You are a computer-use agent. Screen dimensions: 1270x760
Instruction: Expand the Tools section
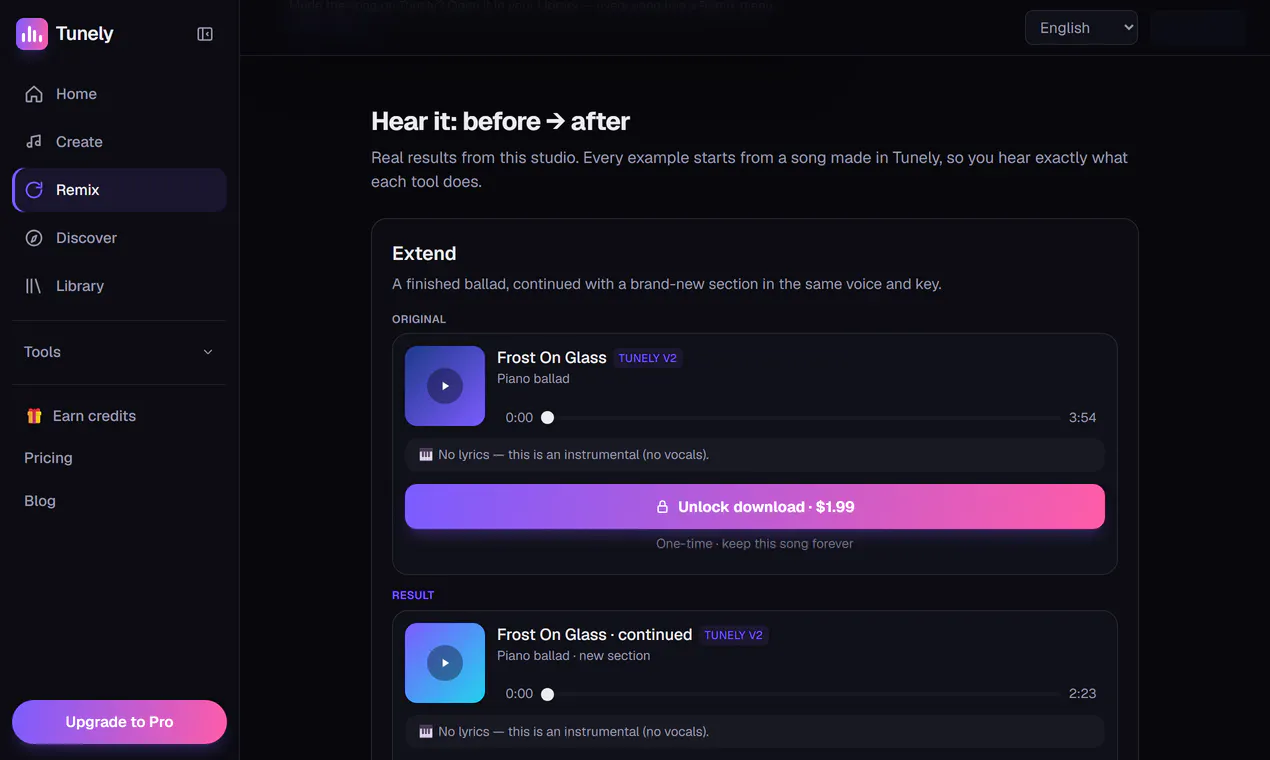point(119,352)
